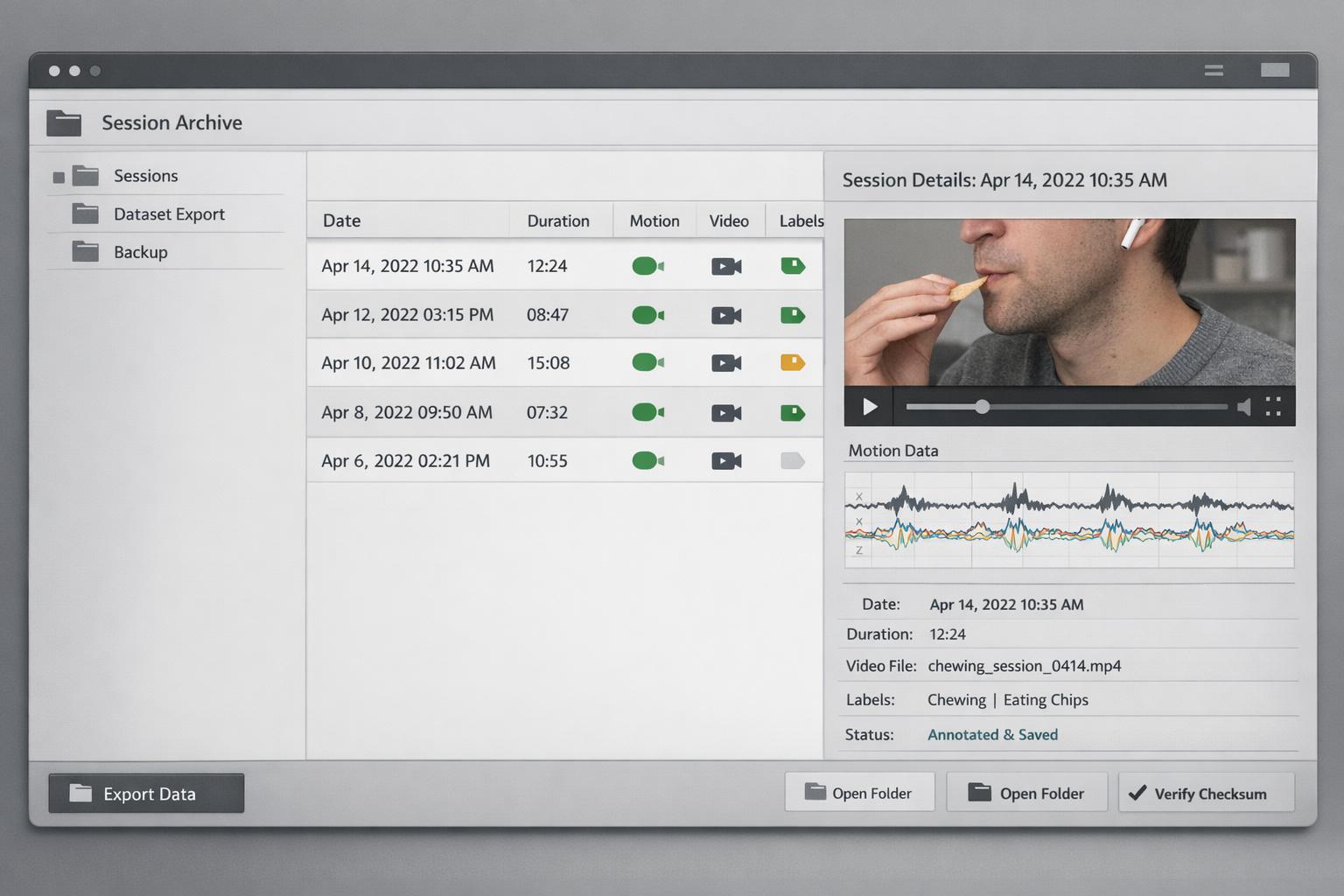Viewport: 1344px width, 896px height.
Task: Click the Export Data button
Action: coord(146,794)
